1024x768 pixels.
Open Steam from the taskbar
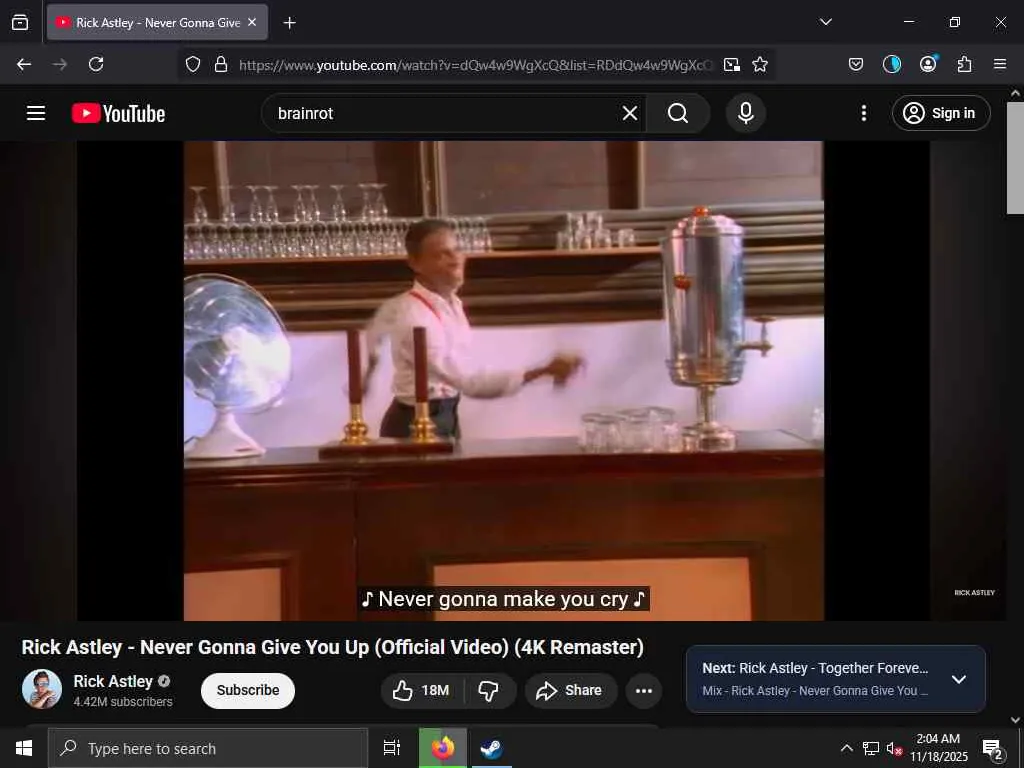490,748
